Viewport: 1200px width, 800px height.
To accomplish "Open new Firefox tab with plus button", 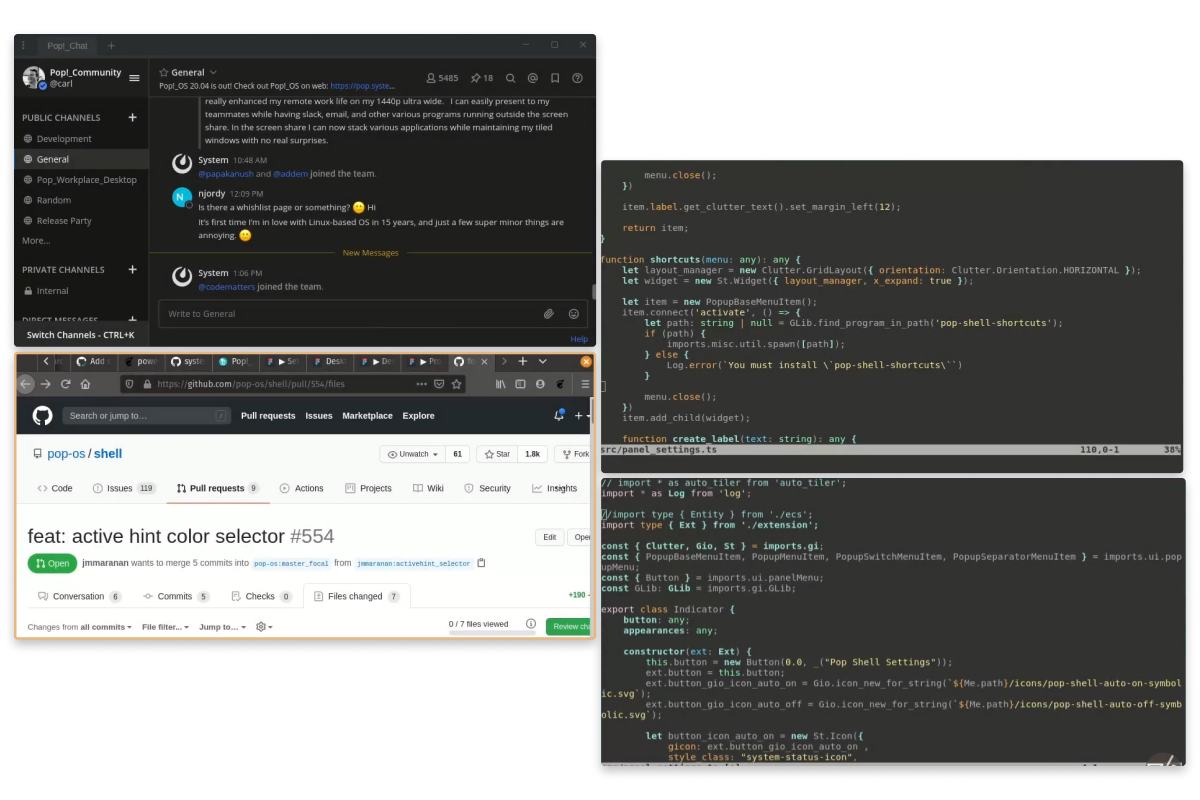I will 523,361.
